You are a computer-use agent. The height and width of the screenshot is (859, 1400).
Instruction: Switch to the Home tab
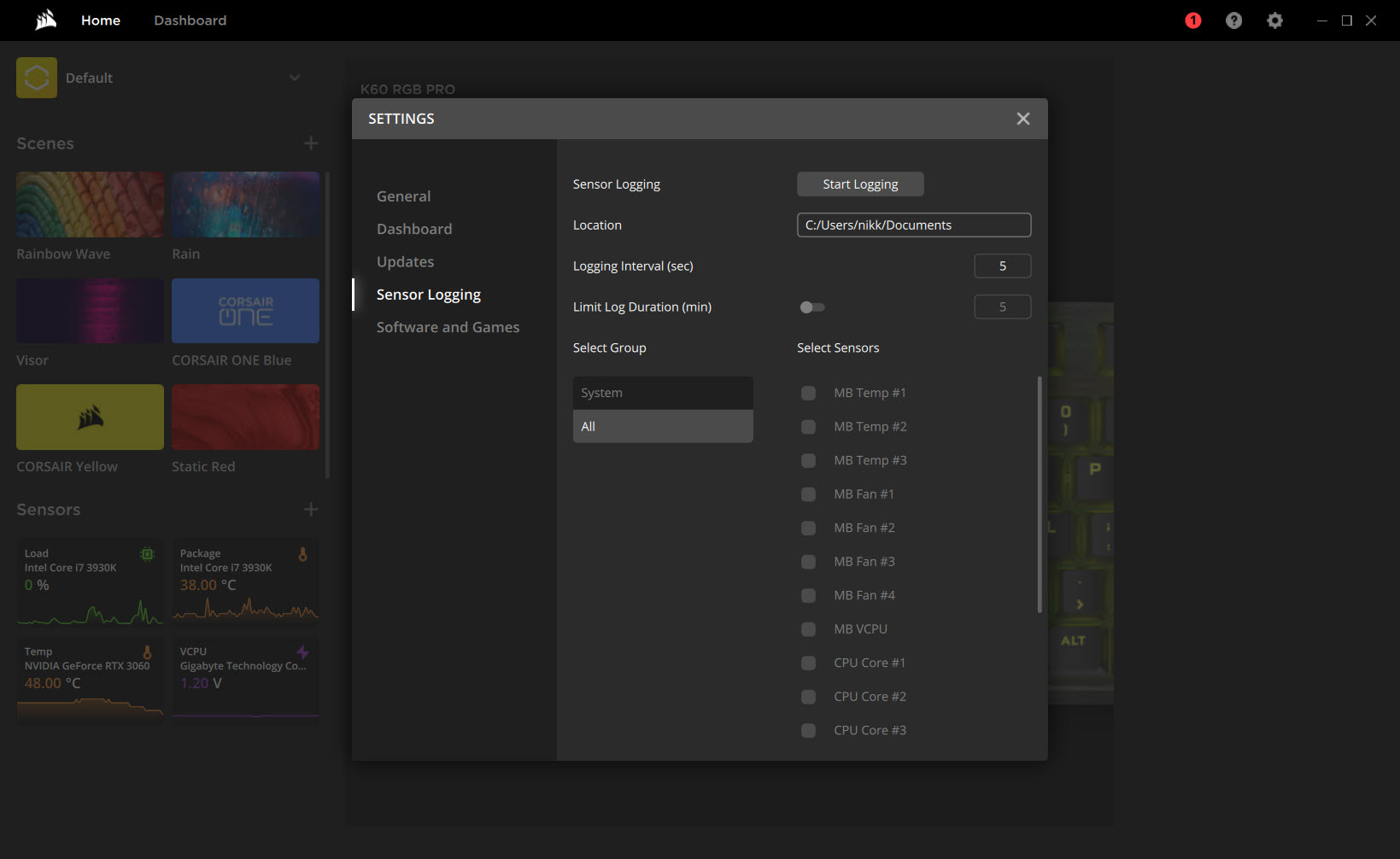101,20
